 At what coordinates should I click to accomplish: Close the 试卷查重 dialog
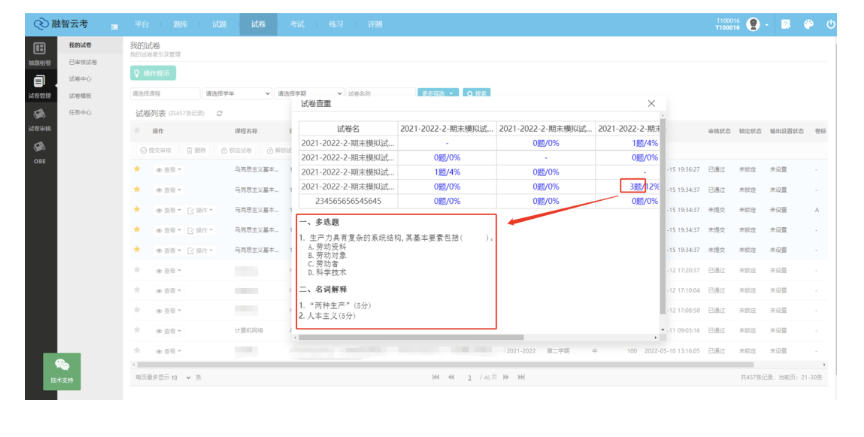(651, 103)
